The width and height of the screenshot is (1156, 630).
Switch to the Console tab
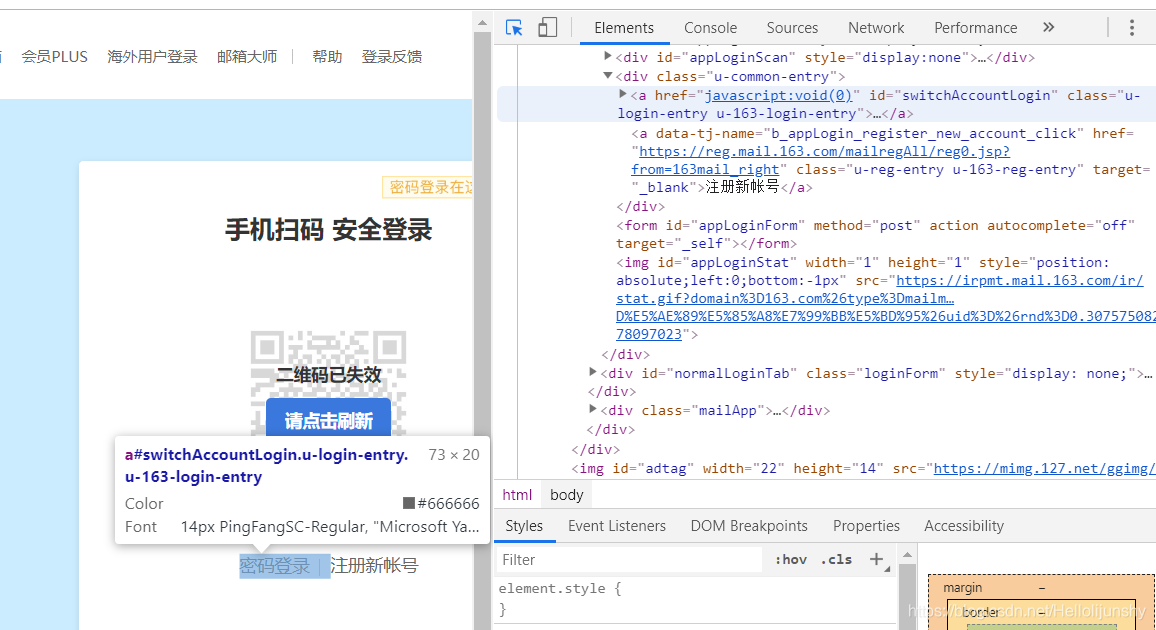710,28
